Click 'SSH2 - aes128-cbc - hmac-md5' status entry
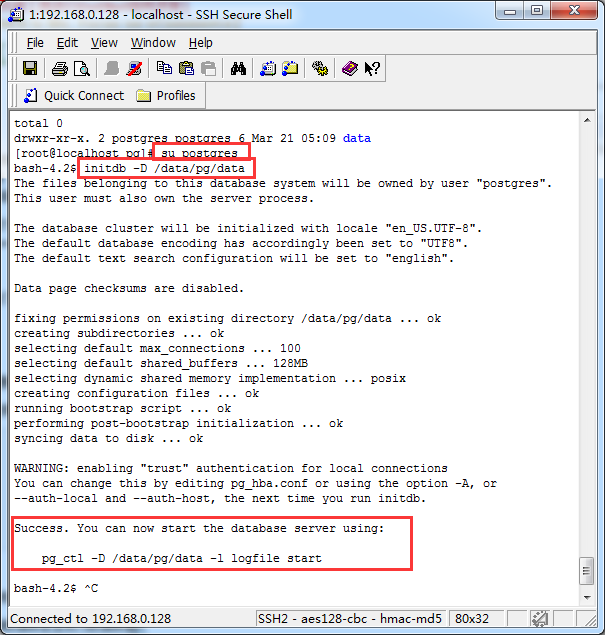The width and height of the screenshot is (605, 635). (350, 618)
